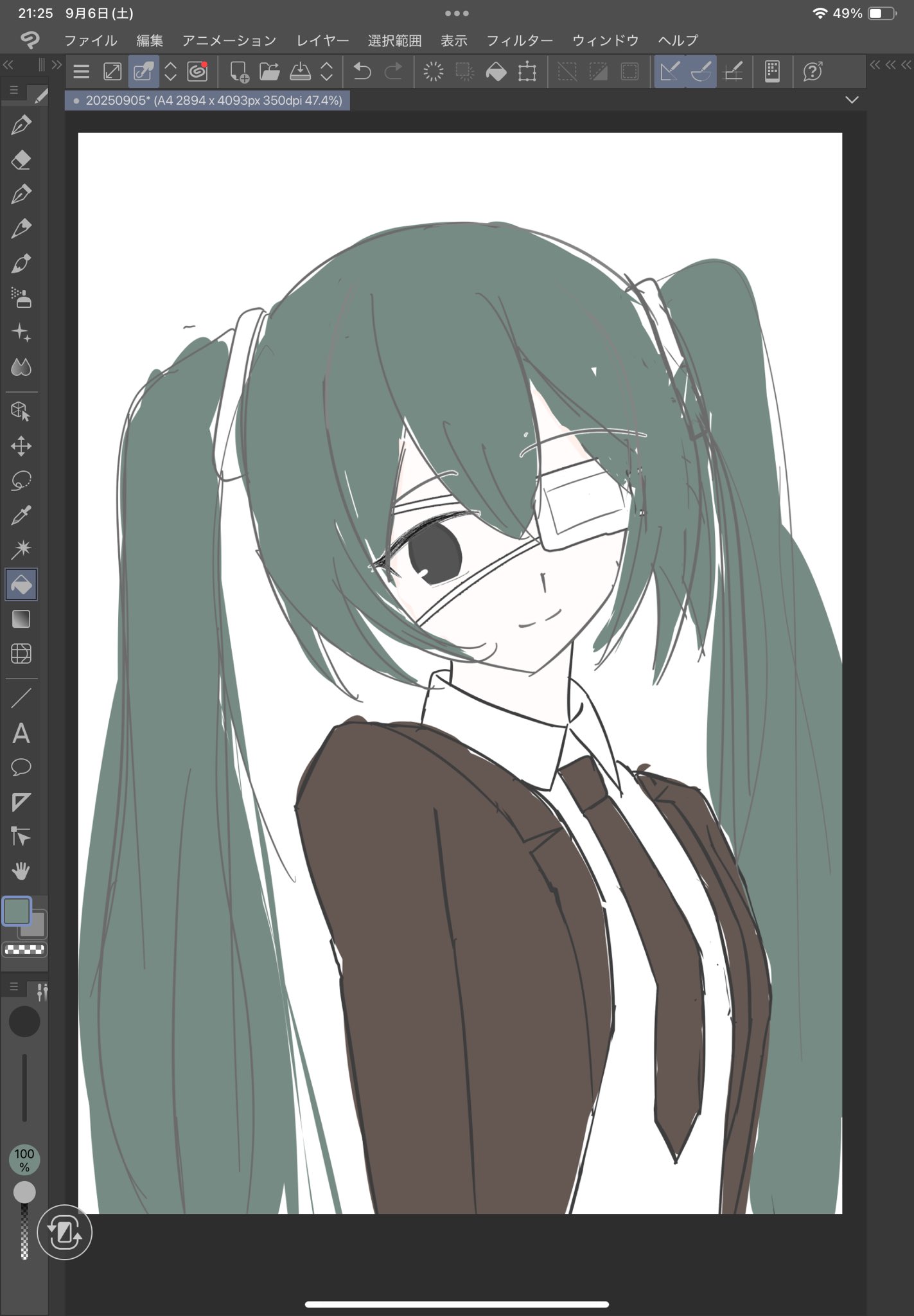The width and height of the screenshot is (914, 1316).
Task: Select the Eraser tool
Action: pos(21,159)
